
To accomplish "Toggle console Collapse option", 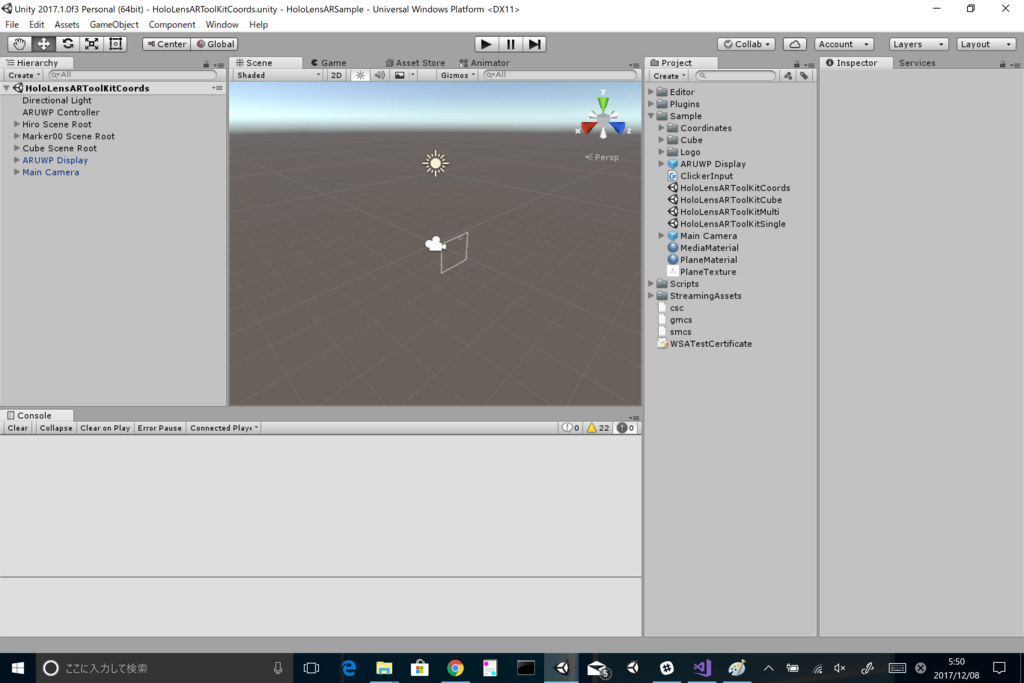I will click(x=56, y=428).
